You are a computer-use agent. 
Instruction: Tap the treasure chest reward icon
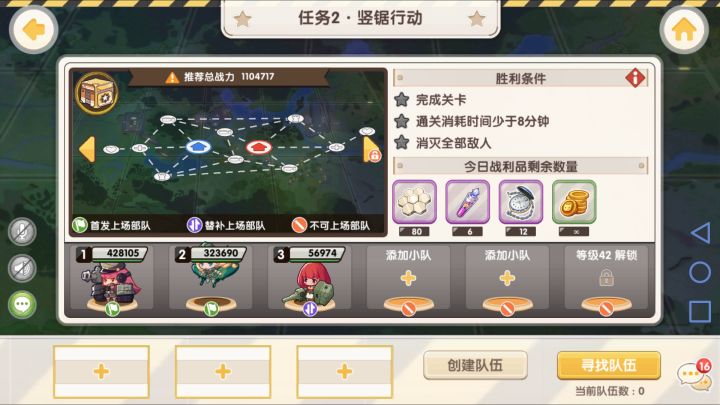[x=97, y=93]
